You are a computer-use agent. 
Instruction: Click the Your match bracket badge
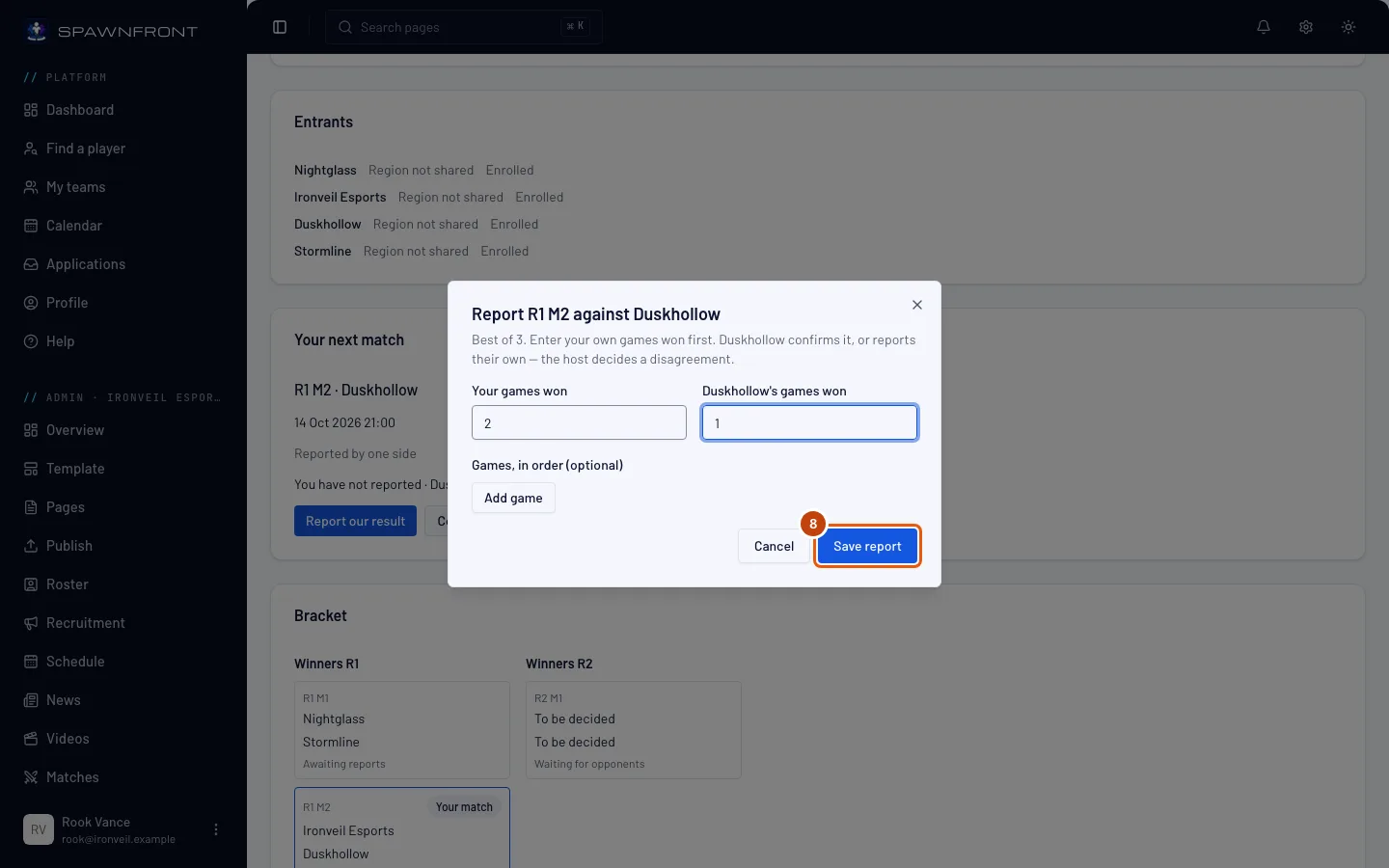[x=464, y=807]
